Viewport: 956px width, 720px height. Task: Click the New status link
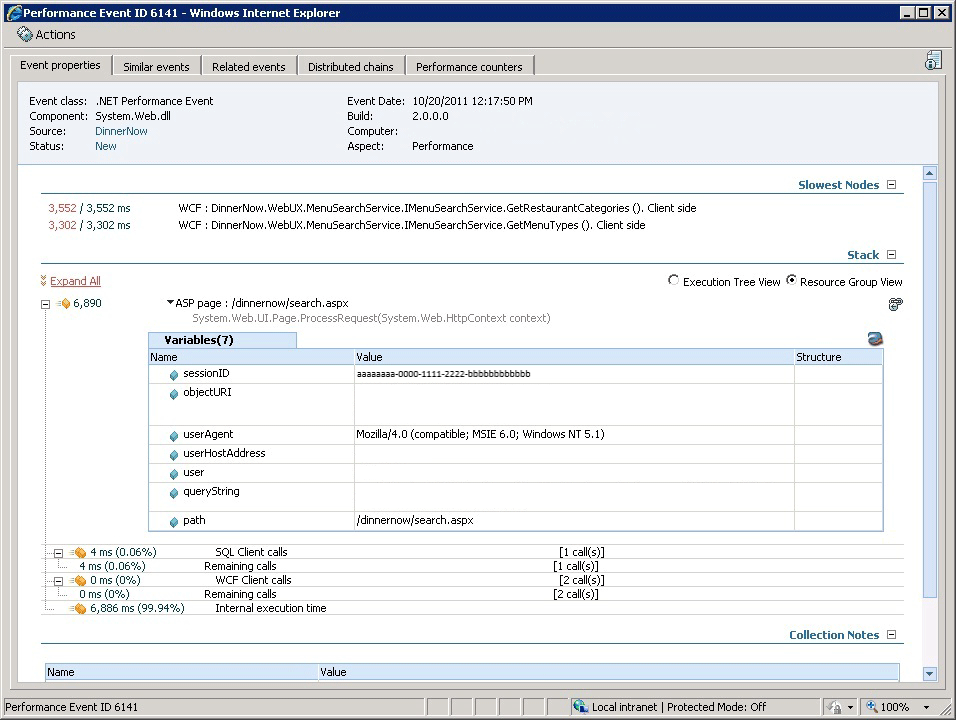point(105,146)
